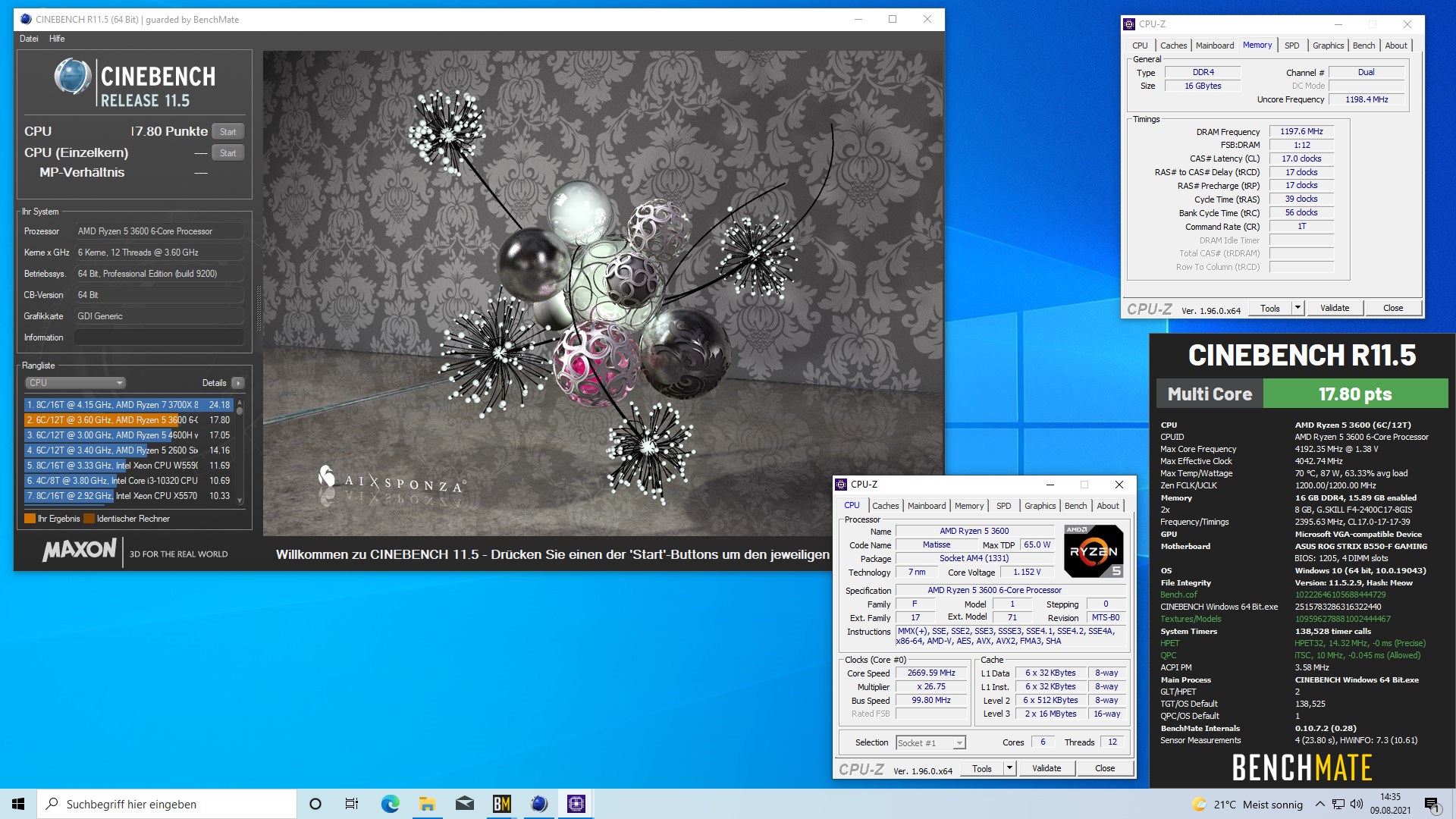The image size is (1456, 819).
Task: Switch to CPU-Z taskbar icon
Action: [576, 804]
